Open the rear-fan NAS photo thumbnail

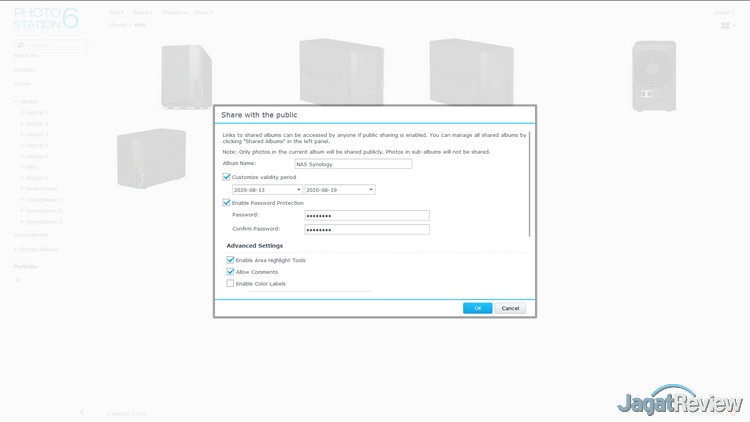tap(654, 76)
